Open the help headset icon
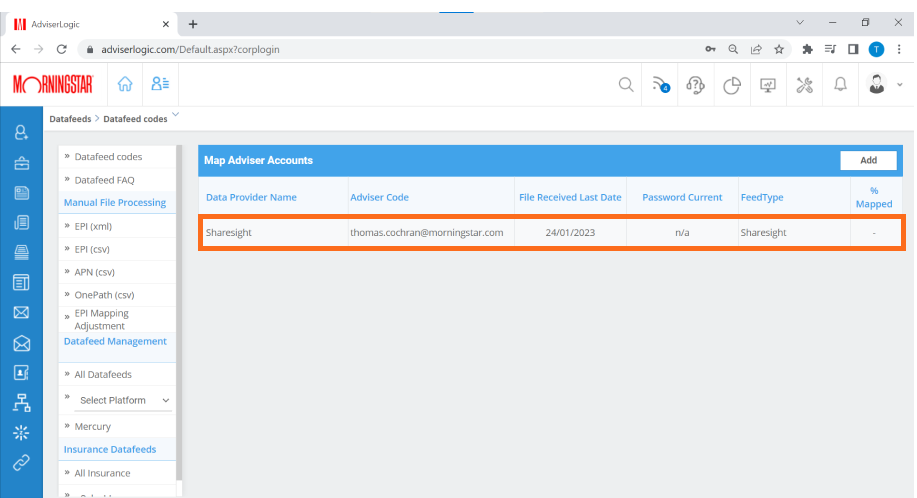 coord(695,85)
